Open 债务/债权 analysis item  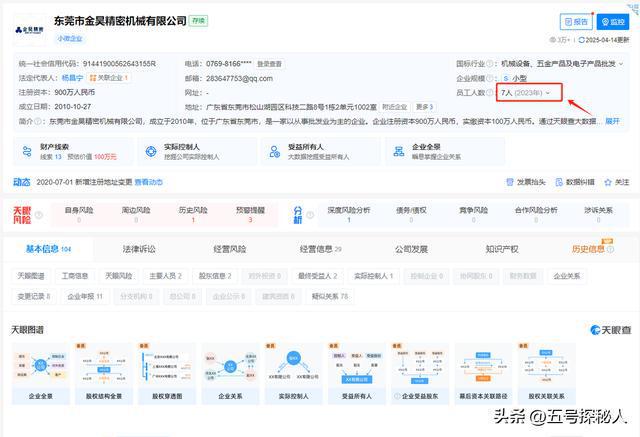coord(411,215)
